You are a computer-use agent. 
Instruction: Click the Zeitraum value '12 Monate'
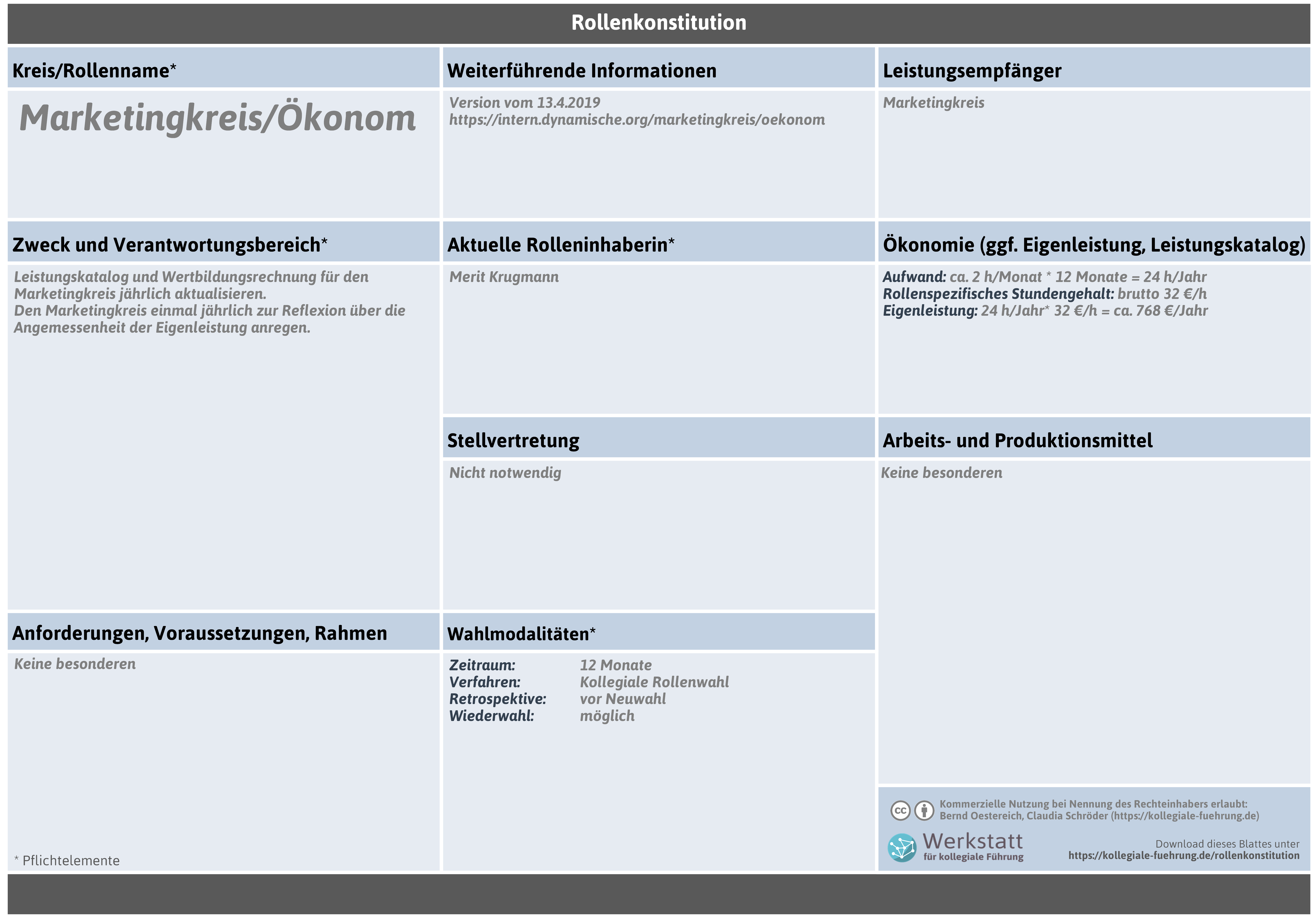[x=616, y=665]
